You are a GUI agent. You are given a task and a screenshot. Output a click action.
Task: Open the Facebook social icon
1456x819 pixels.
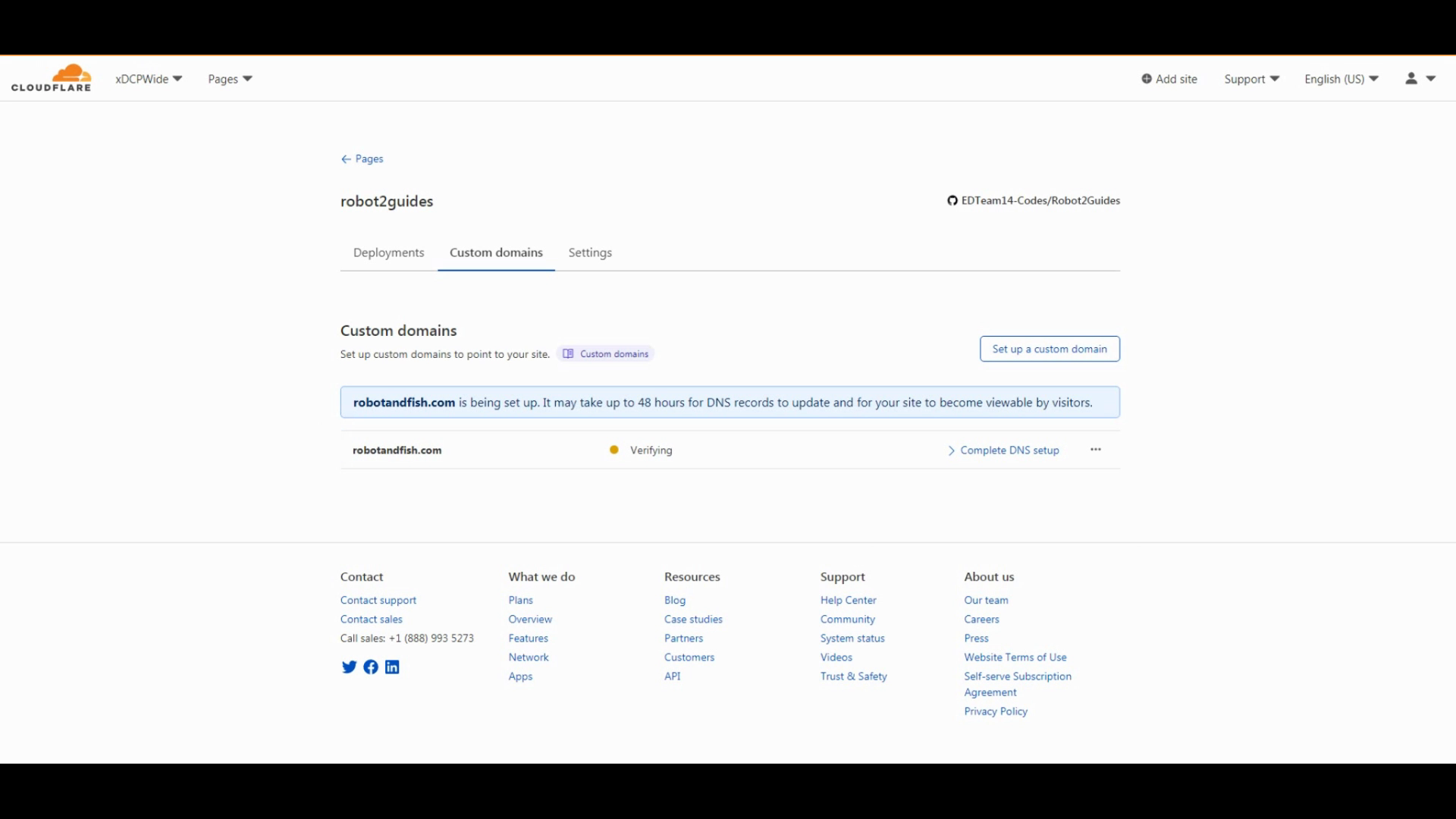tap(371, 667)
